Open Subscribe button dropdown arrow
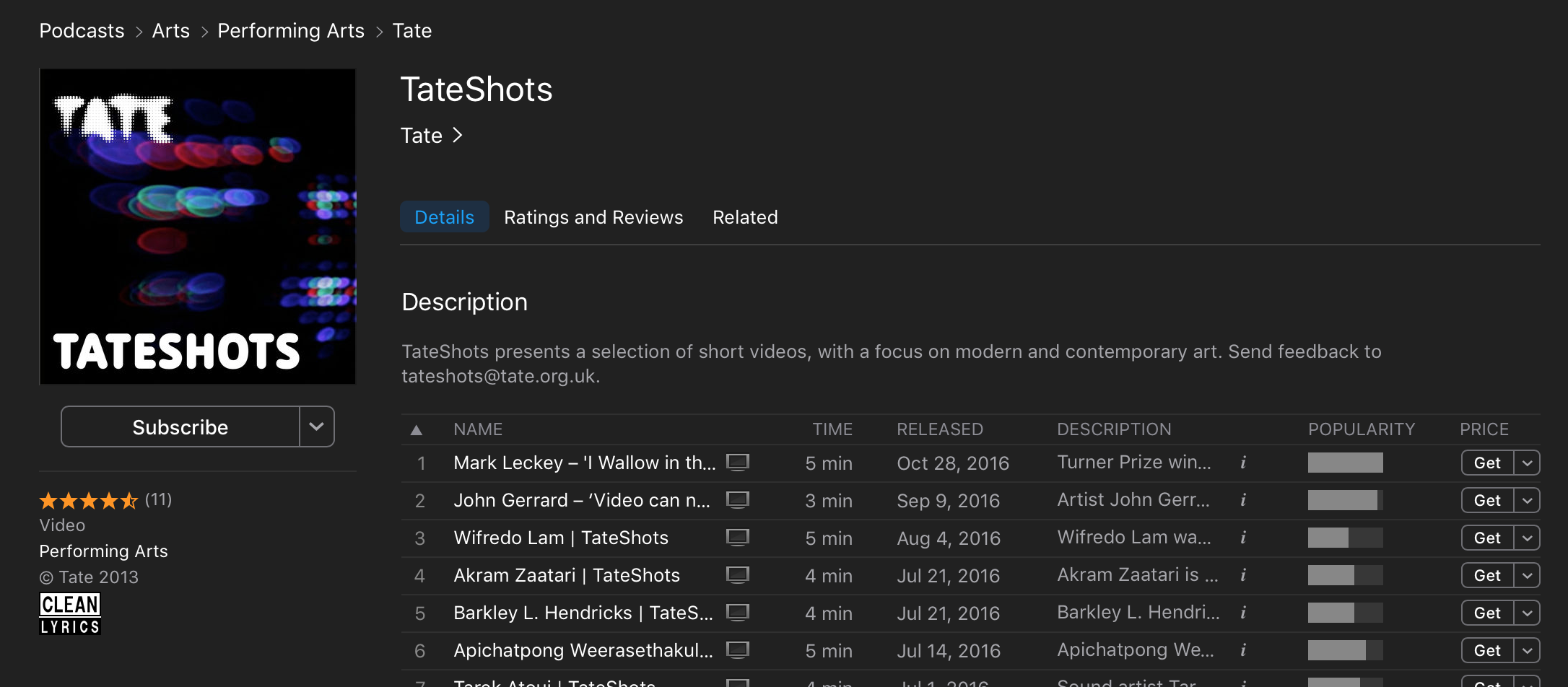The height and width of the screenshot is (687, 1568). pyautogui.click(x=317, y=426)
